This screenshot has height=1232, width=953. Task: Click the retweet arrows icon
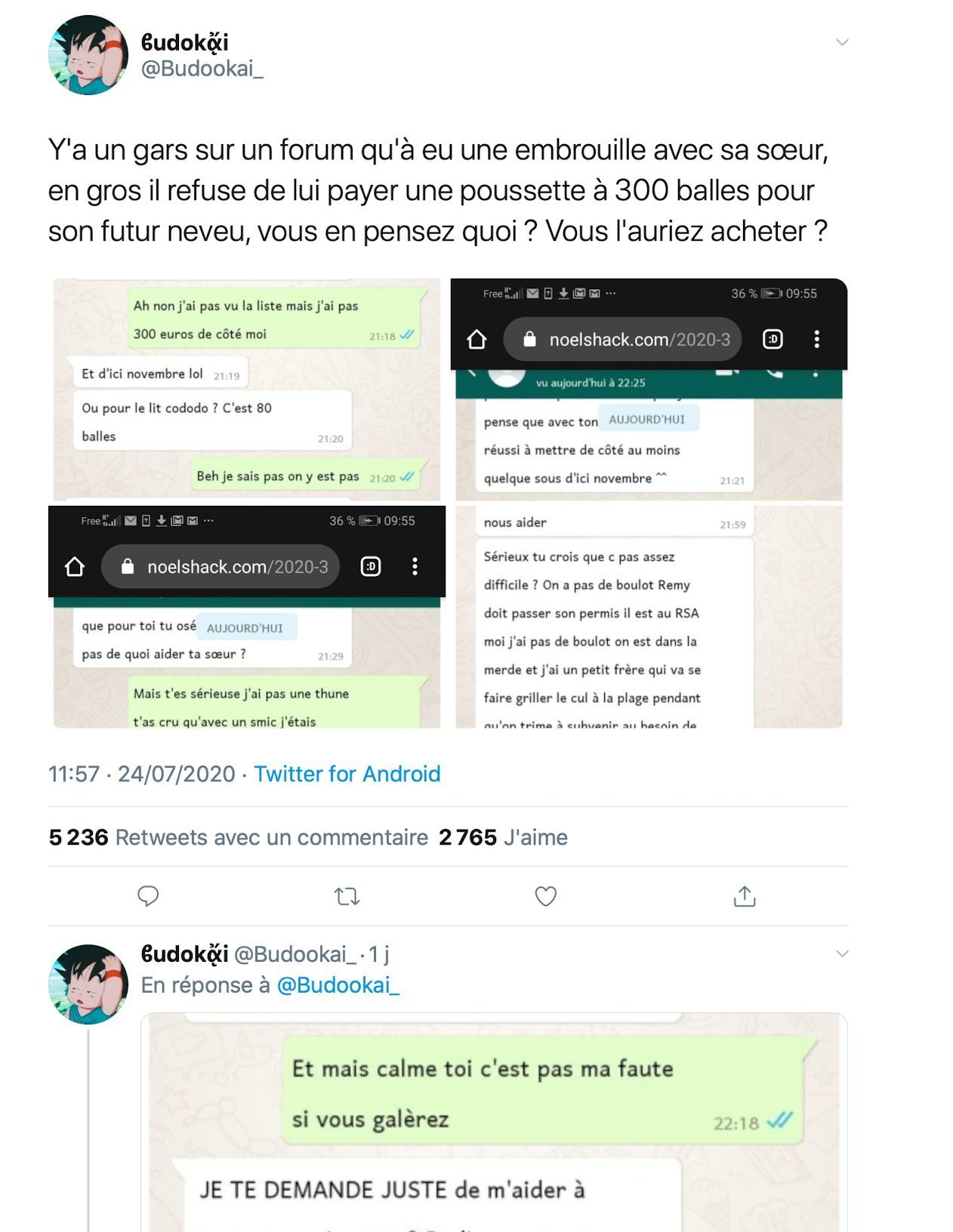pyautogui.click(x=347, y=896)
